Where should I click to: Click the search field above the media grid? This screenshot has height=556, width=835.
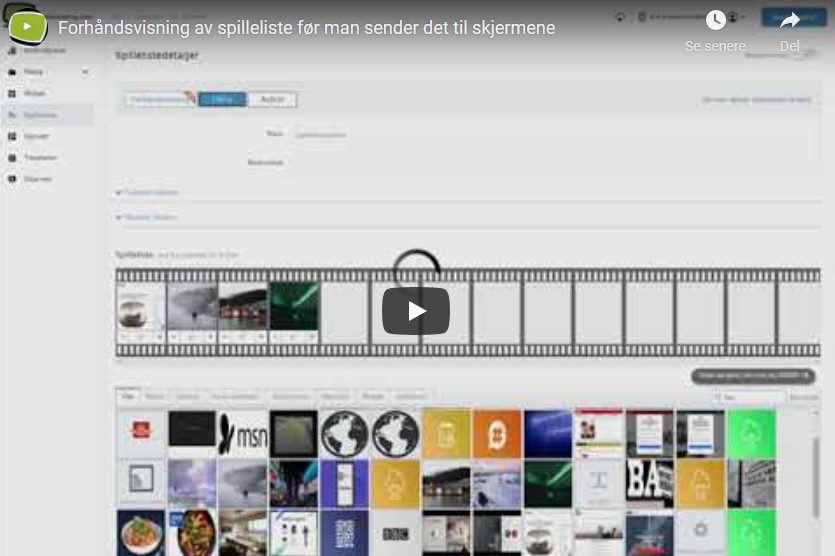[x=748, y=397]
